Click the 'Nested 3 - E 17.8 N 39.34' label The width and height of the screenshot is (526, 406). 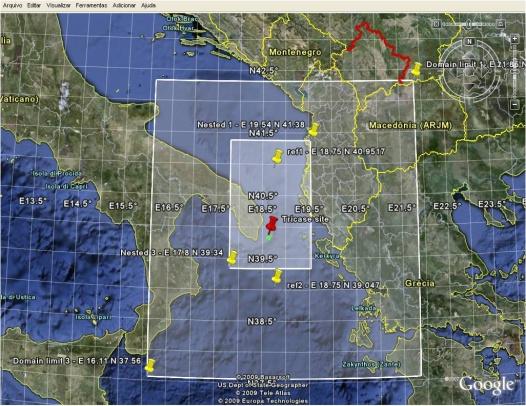point(171,253)
